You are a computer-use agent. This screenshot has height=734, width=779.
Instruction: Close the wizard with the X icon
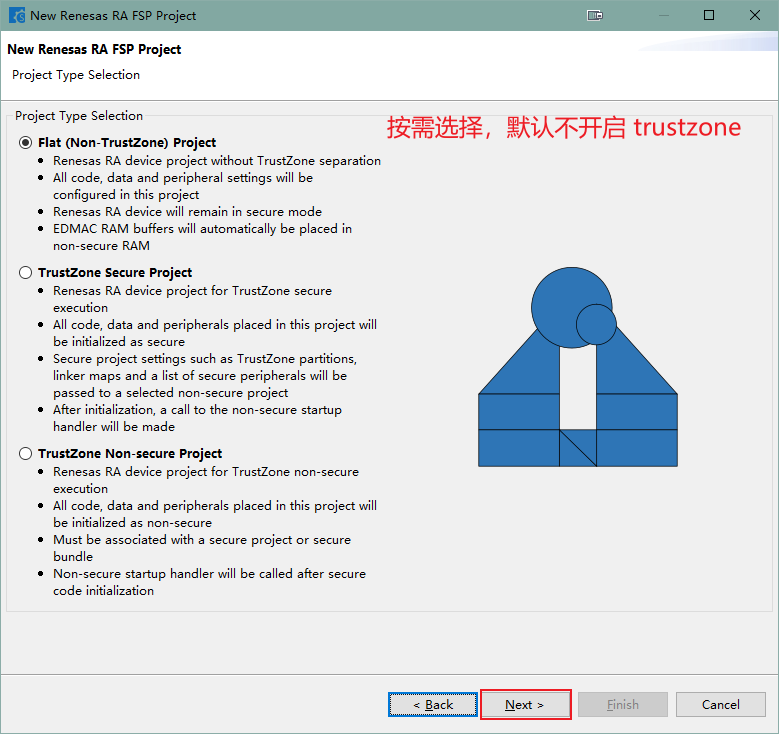755,15
